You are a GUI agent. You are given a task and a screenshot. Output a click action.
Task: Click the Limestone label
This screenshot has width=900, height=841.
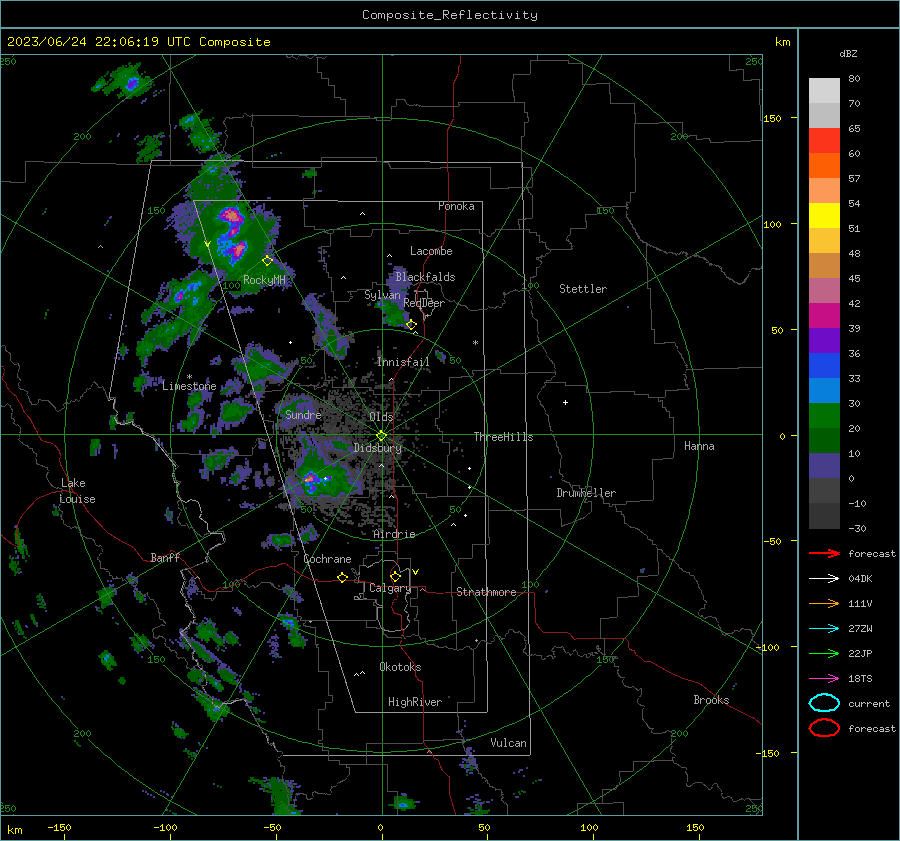tap(189, 386)
